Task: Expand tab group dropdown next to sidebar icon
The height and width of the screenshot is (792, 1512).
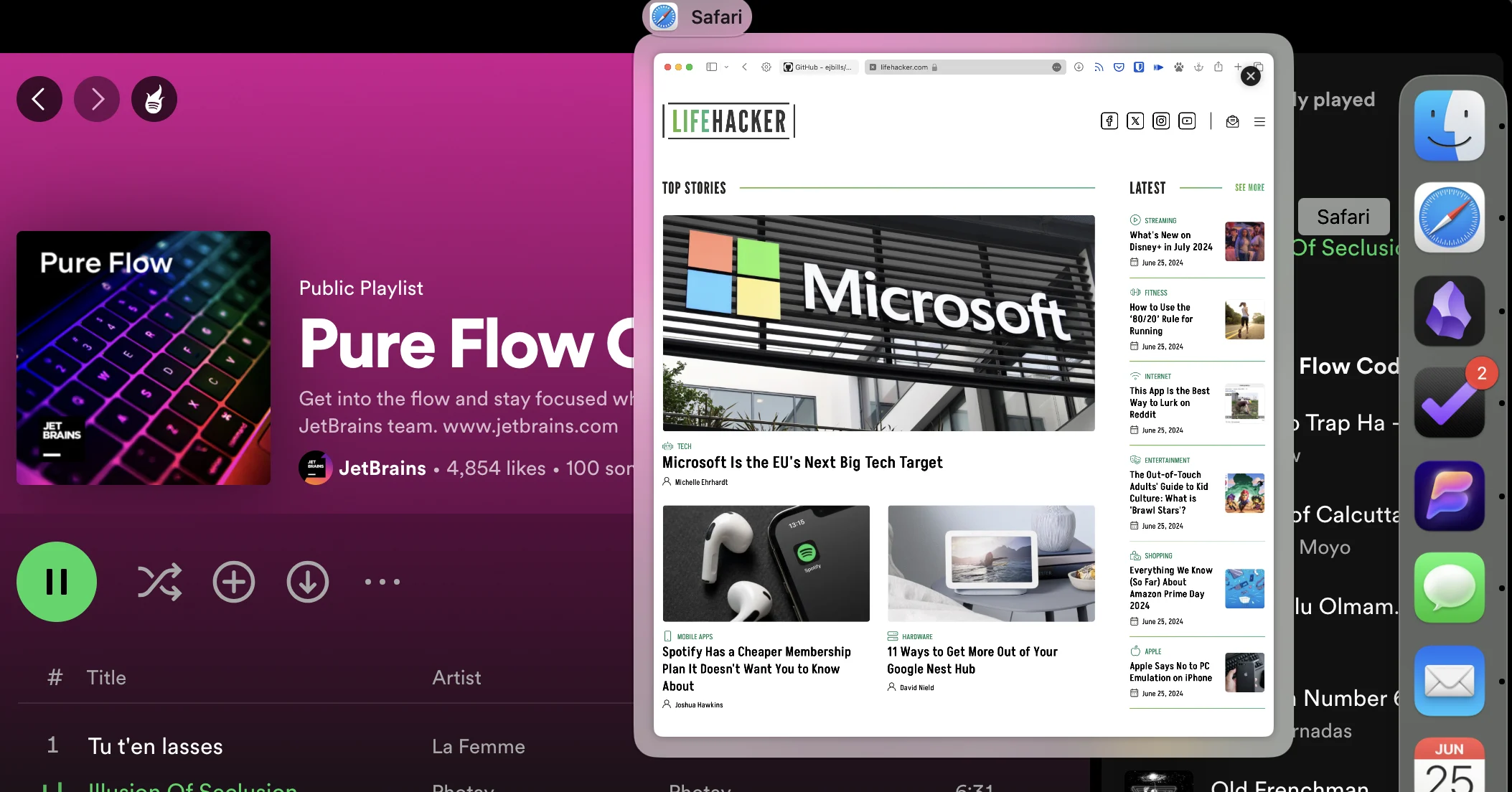Action: click(x=726, y=67)
